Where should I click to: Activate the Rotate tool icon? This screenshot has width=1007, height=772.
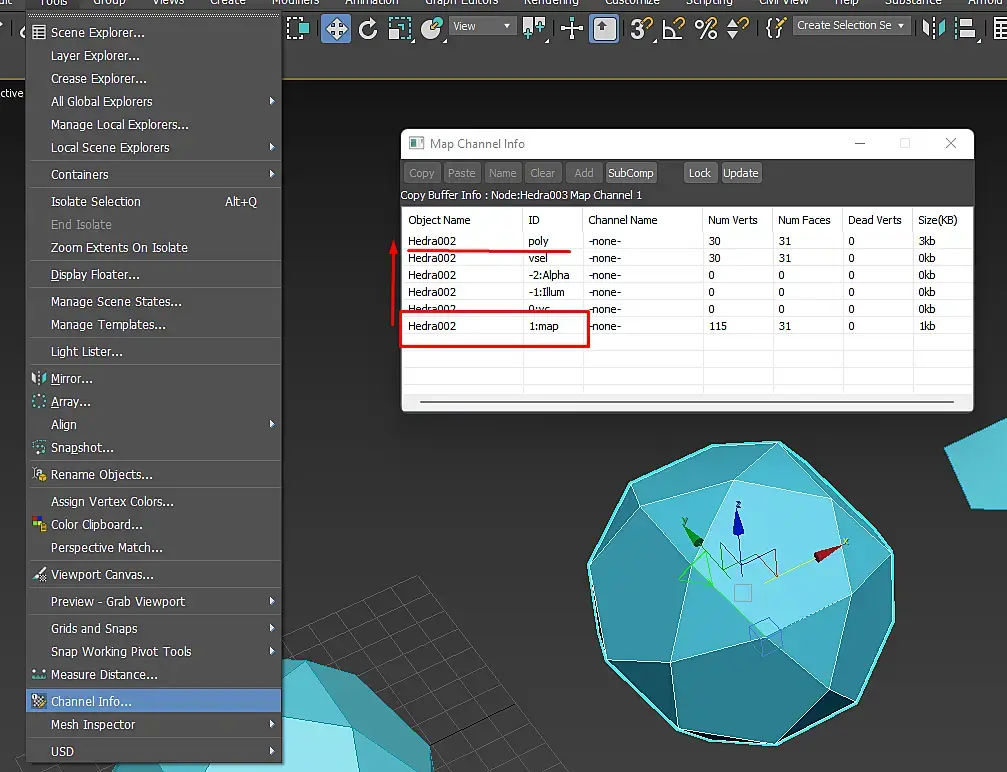tap(368, 29)
